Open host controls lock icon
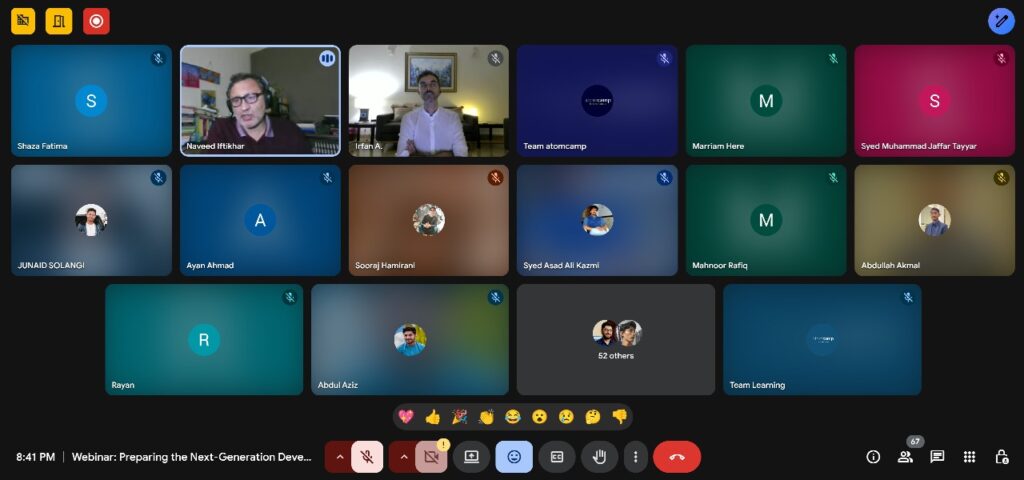 click(1001, 457)
